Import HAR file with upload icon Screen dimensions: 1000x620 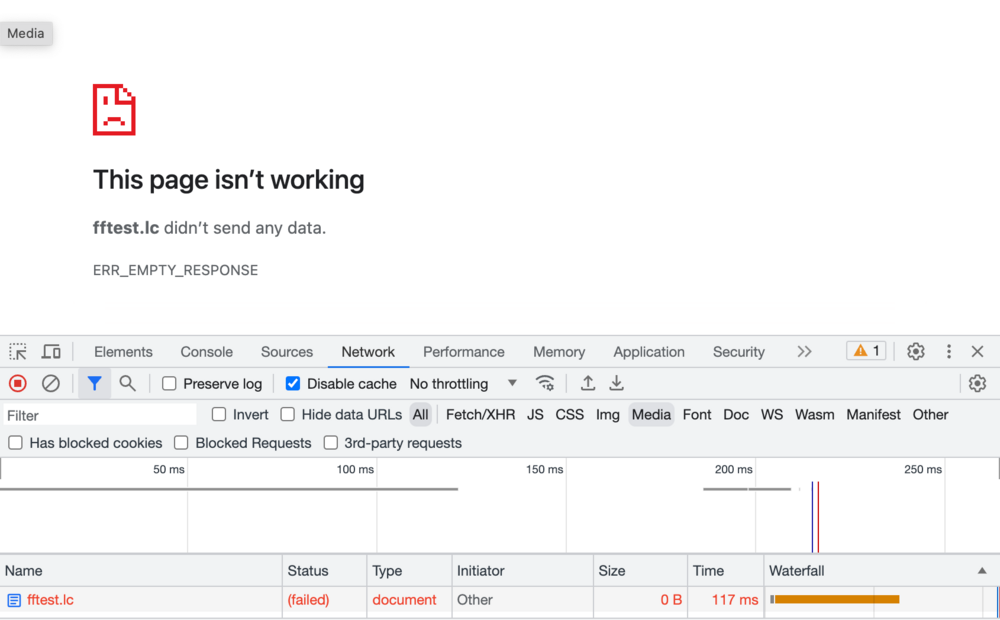588,384
